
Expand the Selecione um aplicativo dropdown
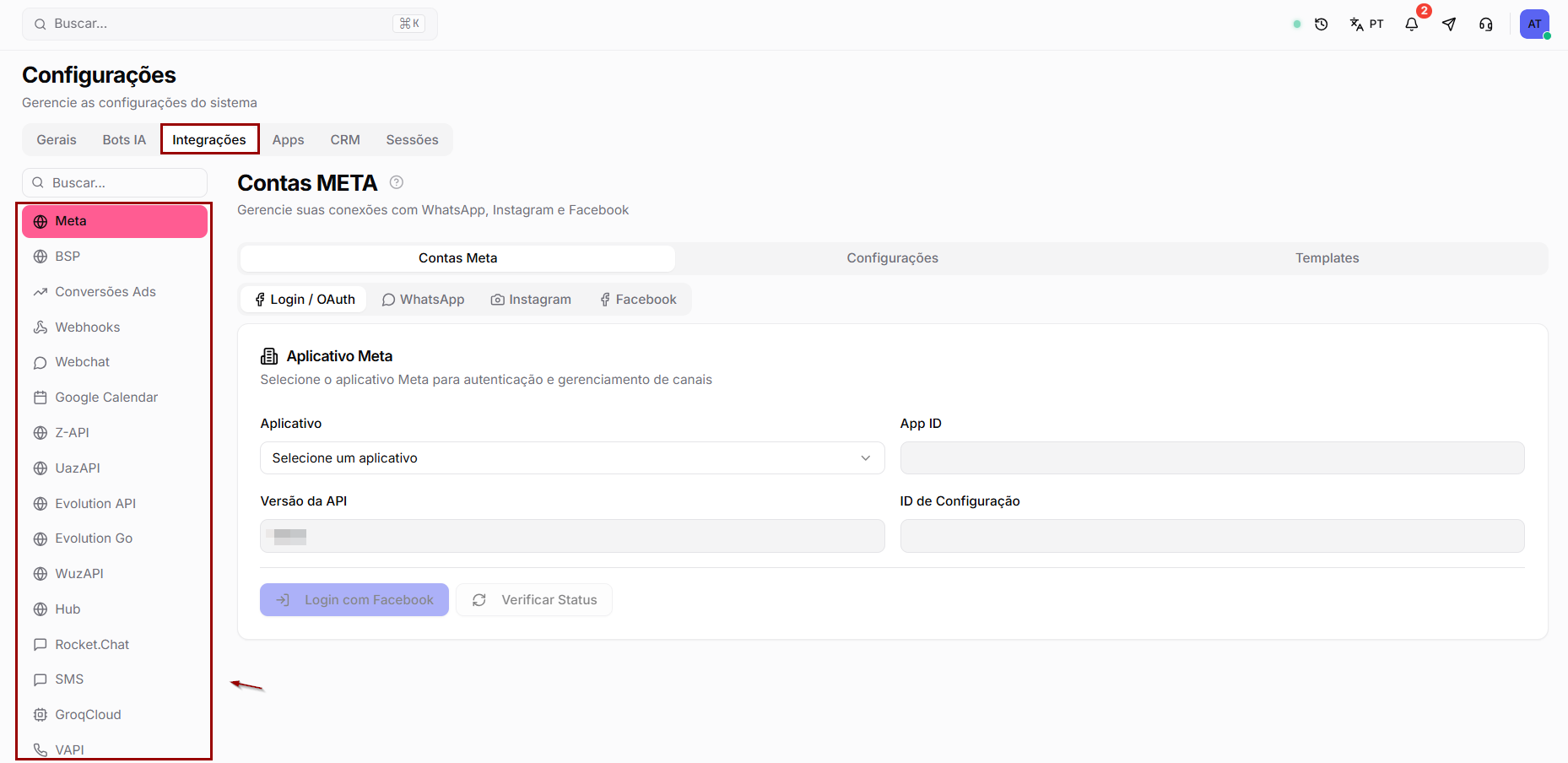[x=572, y=458]
